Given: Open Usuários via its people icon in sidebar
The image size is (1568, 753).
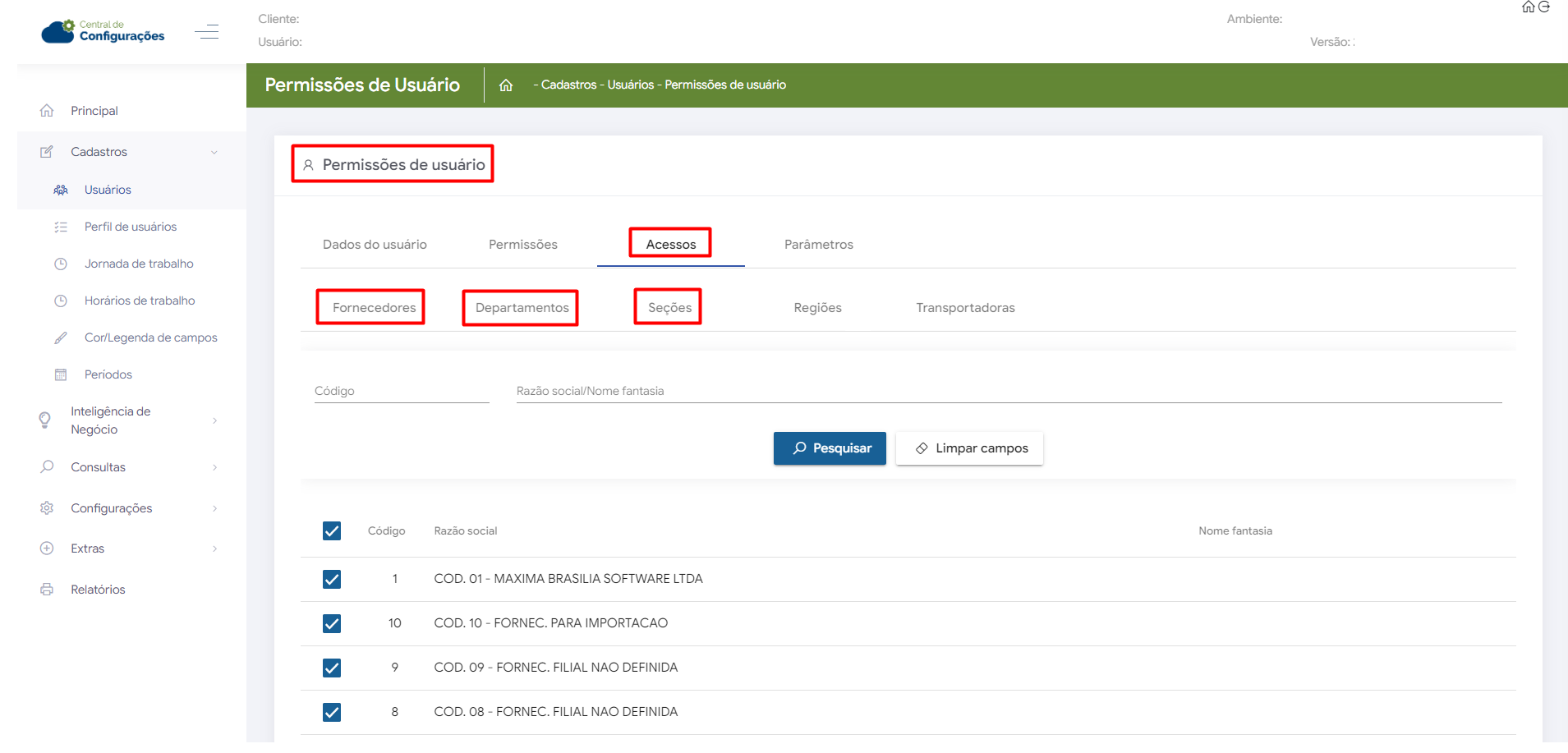Looking at the screenshot, I should (61, 190).
